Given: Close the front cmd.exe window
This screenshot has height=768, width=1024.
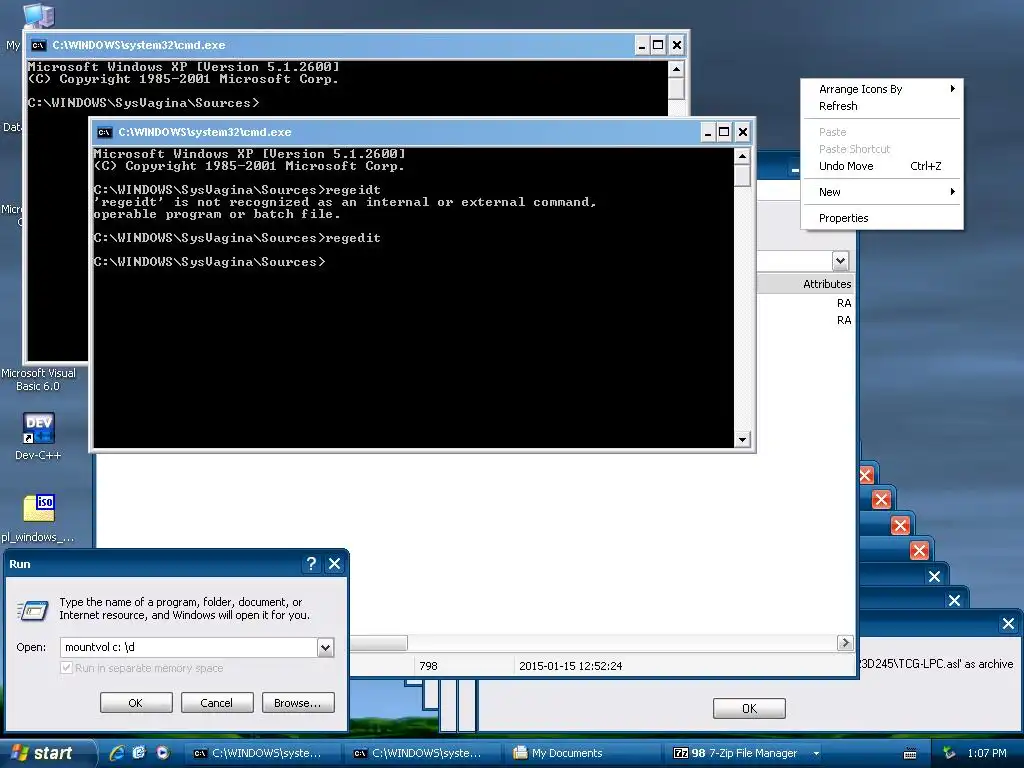Looking at the screenshot, I should [743, 133].
